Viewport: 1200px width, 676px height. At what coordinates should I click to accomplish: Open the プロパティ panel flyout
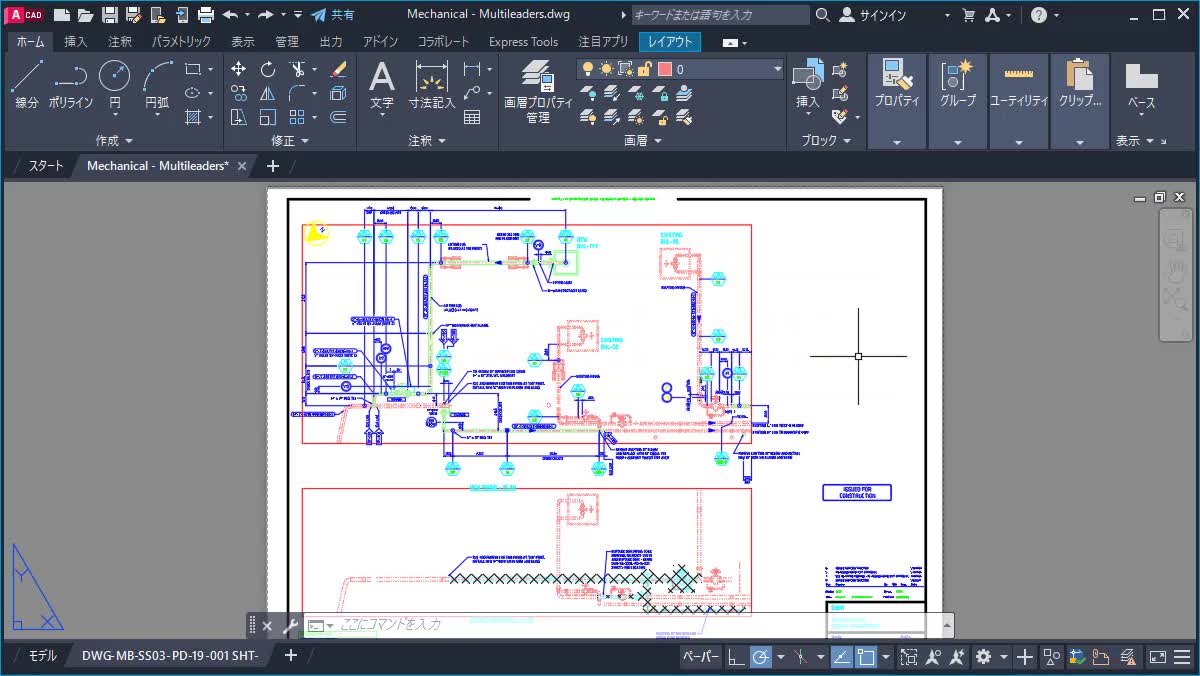coord(896,142)
